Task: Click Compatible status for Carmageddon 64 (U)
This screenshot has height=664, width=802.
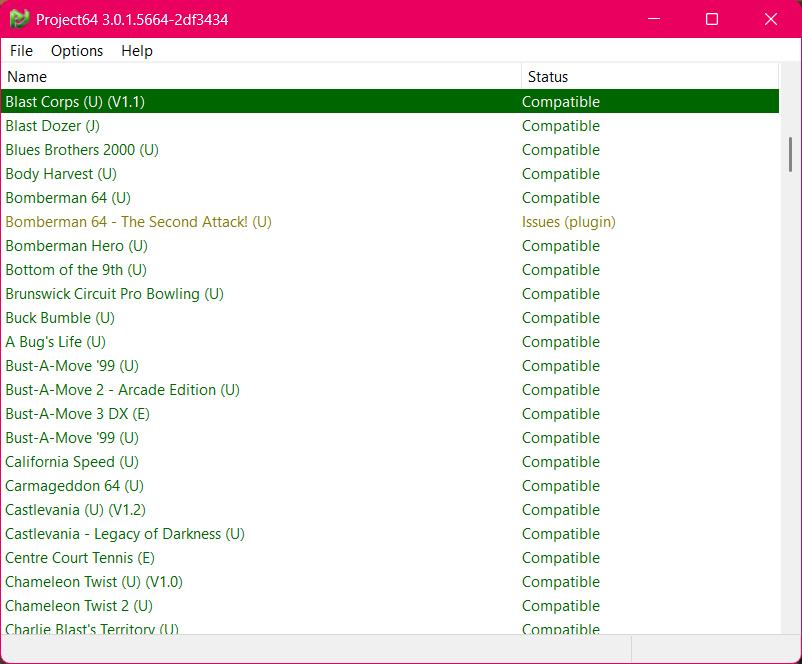Action: (561, 486)
